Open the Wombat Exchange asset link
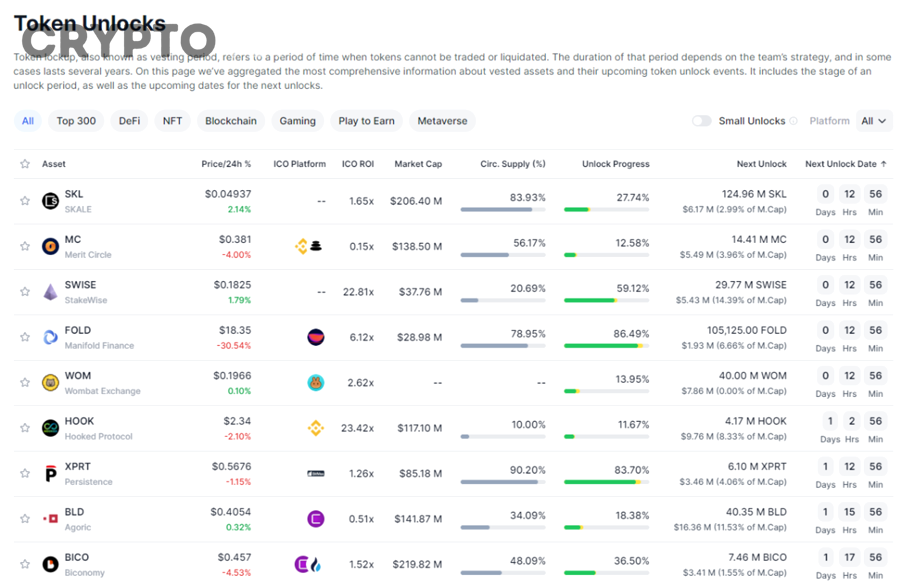The height and width of the screenshot is (585, 900). [102, 390]
